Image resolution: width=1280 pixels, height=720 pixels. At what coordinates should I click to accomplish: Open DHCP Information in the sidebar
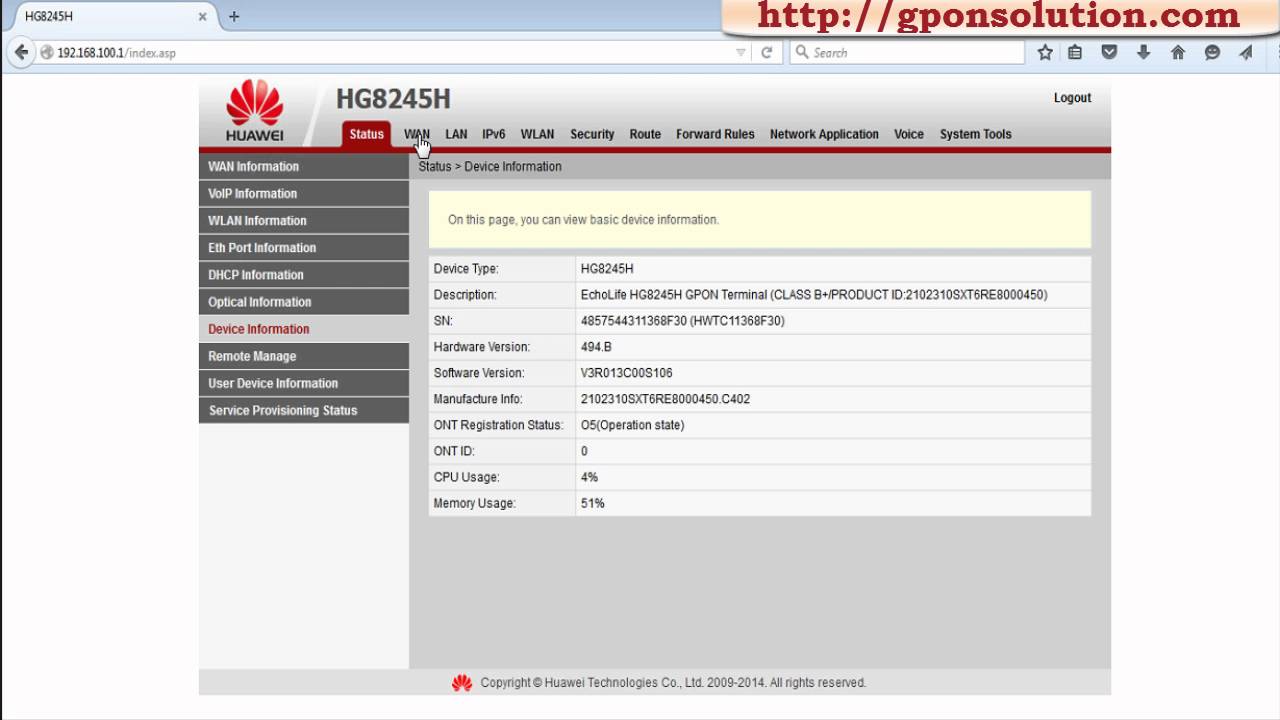pos(304,275)
